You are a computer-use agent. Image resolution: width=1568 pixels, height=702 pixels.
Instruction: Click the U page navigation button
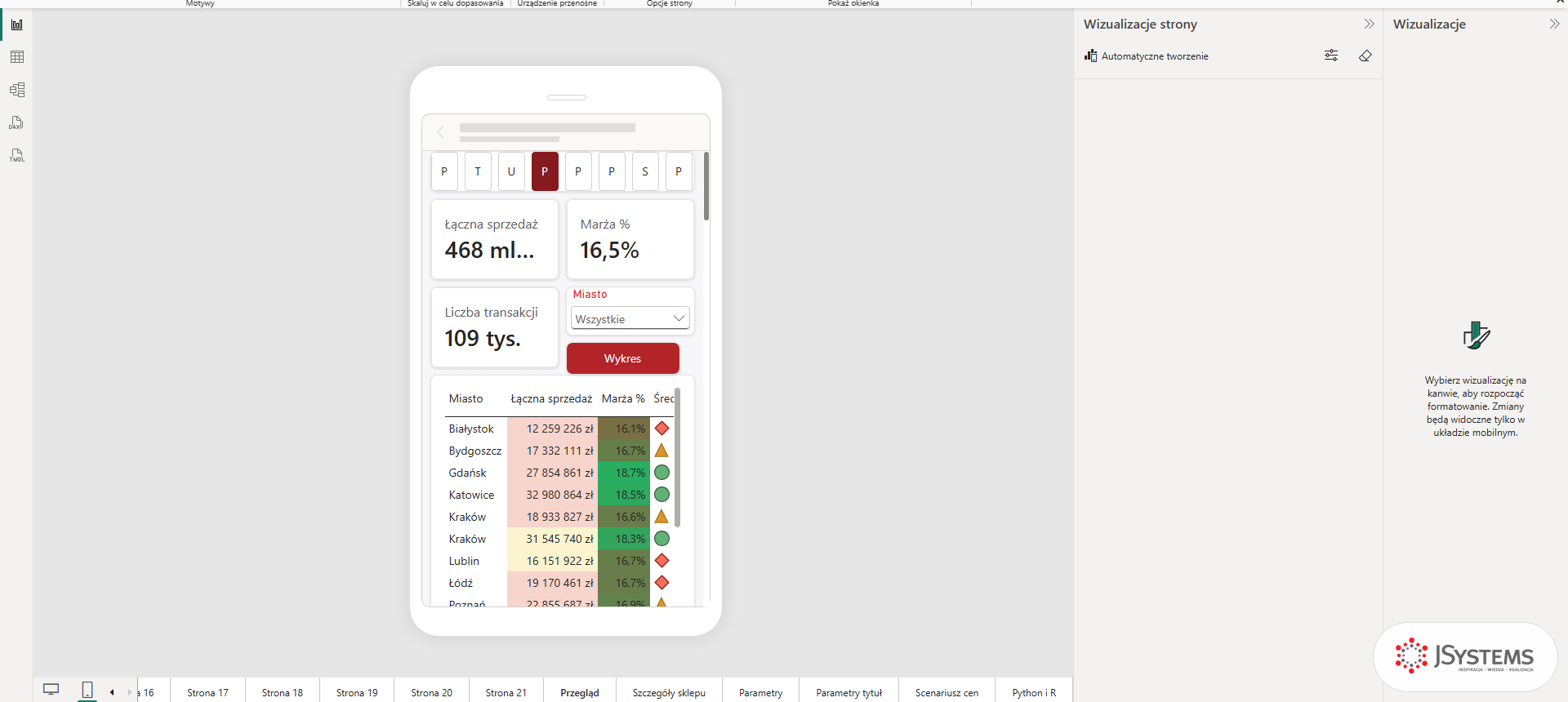coord(511,171)
